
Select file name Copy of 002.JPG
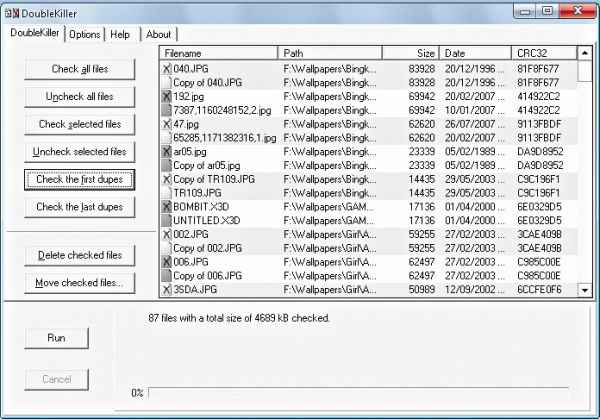pos(207,248)
